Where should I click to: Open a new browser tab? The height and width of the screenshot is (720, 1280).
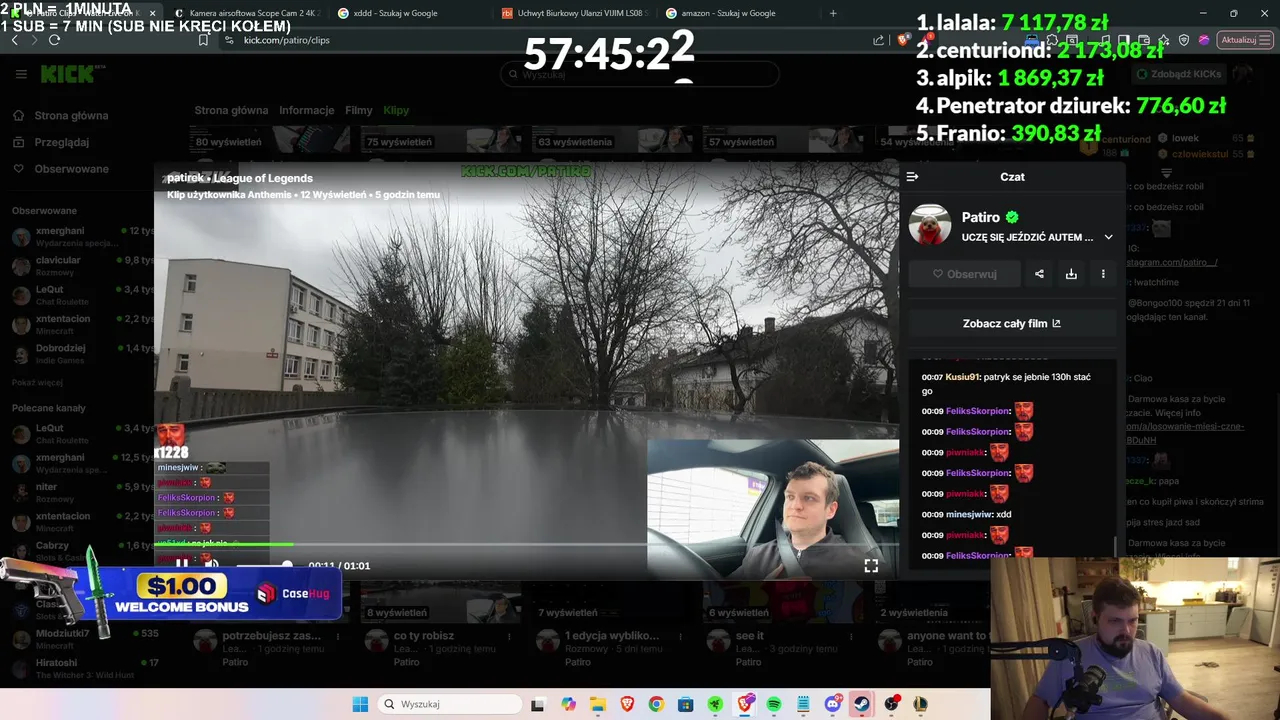pos(833,13)
